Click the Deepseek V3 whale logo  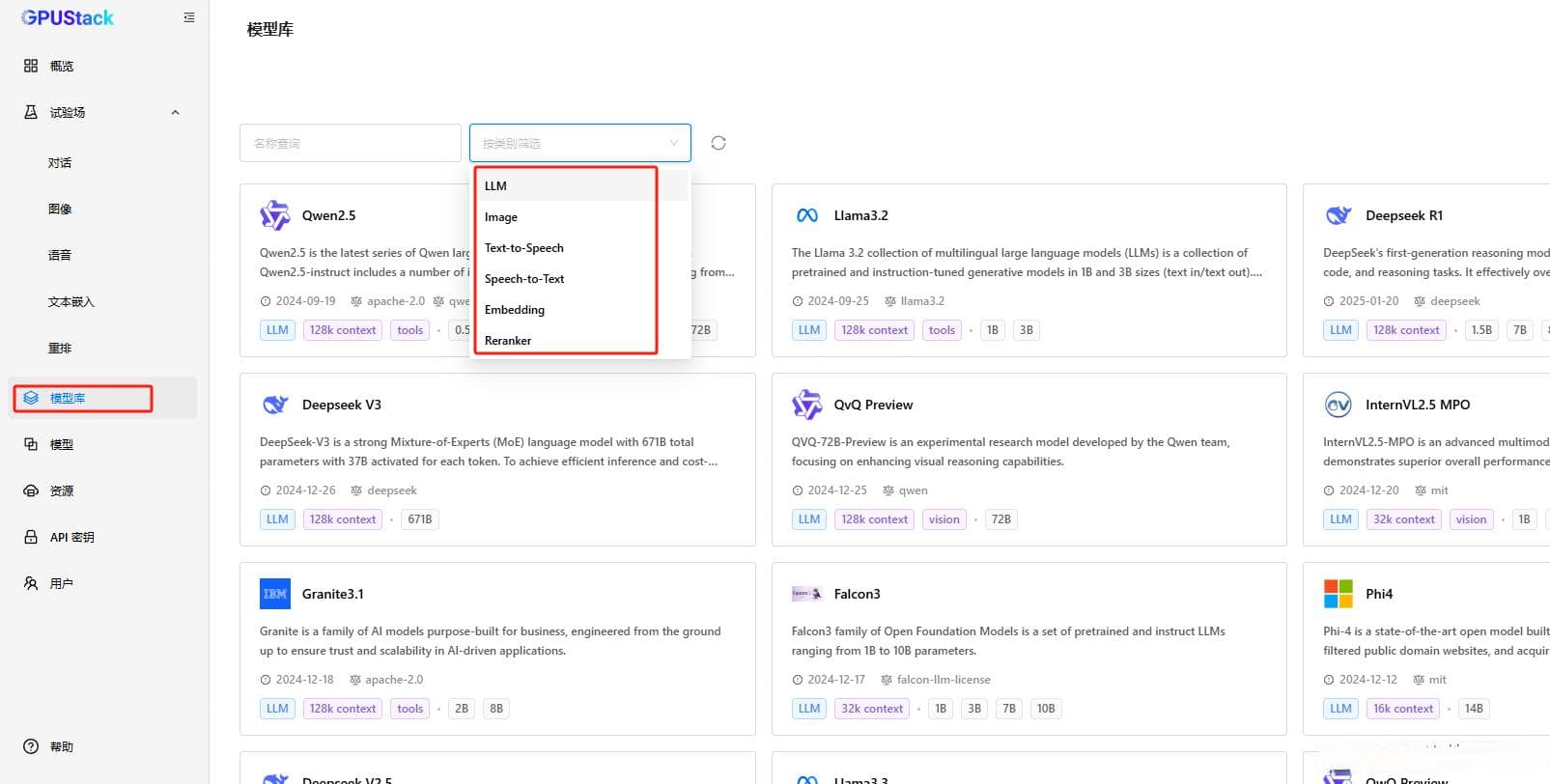click(275, 405)
